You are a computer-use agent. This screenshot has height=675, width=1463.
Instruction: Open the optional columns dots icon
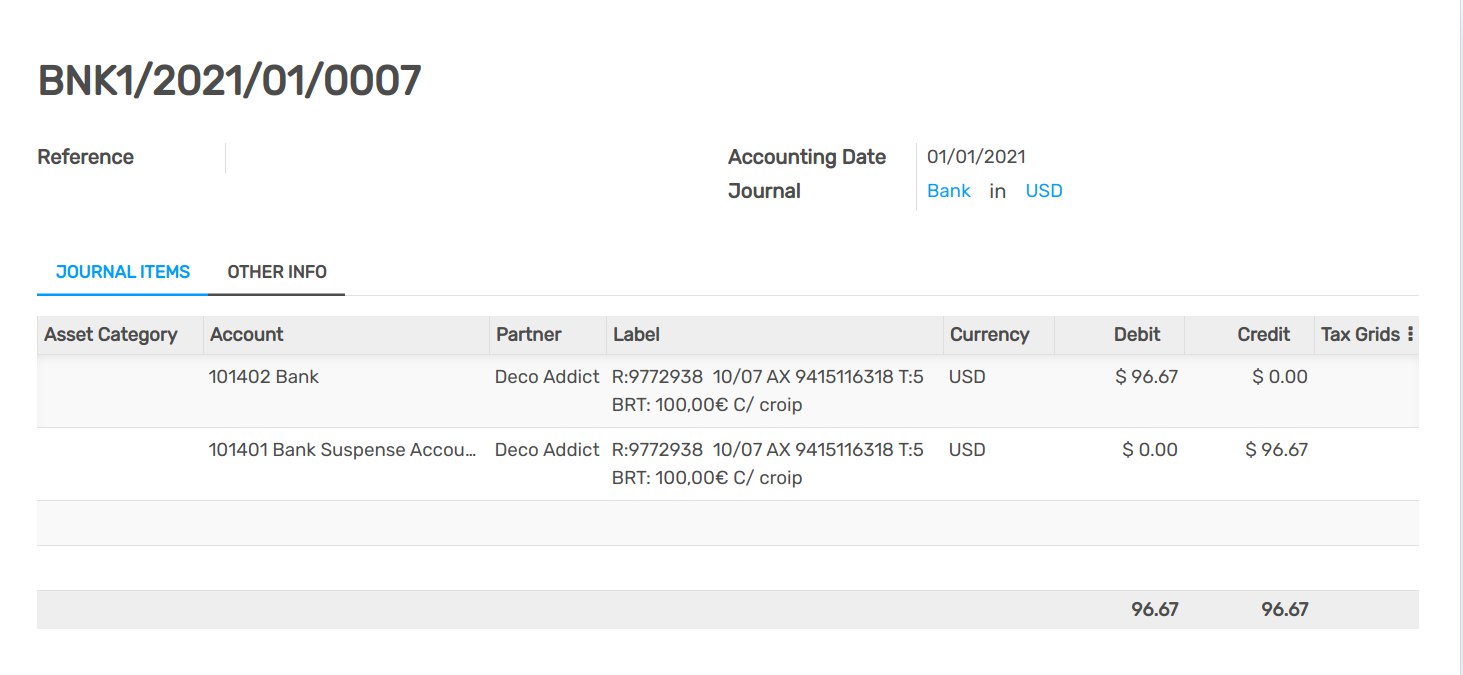(x=1410, y=334)
